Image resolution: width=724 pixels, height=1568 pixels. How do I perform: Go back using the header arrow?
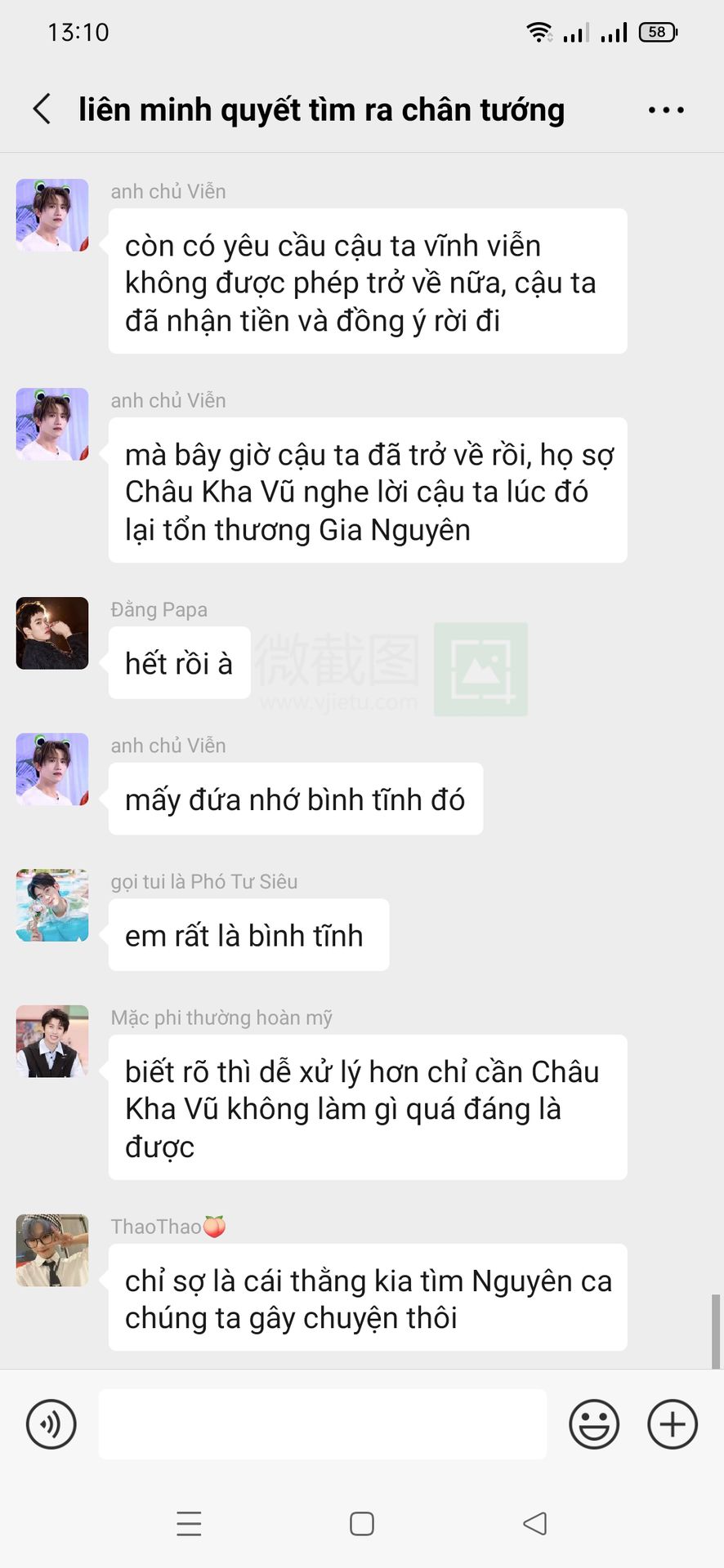(x=42, y=109)
